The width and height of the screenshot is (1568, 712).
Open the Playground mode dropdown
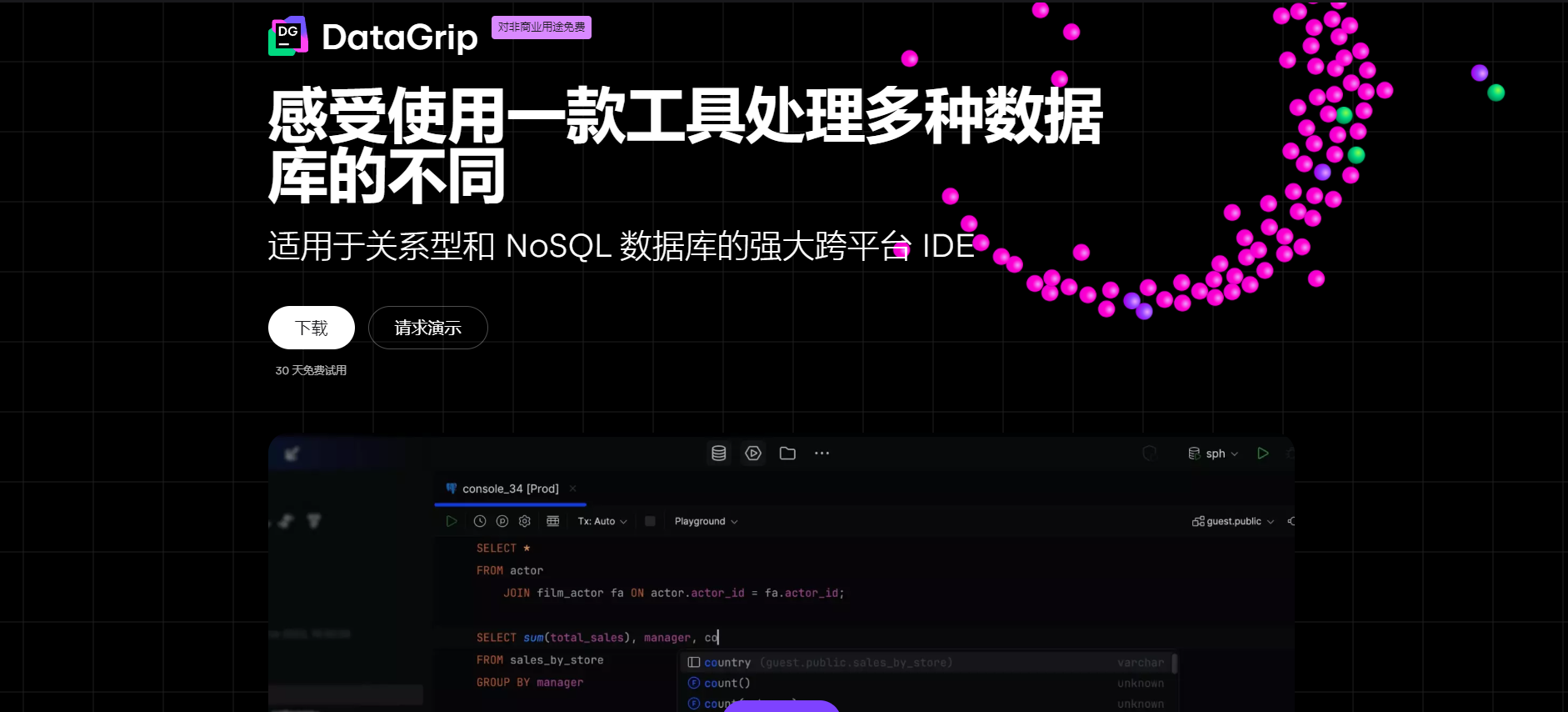(x=707, y=521)
